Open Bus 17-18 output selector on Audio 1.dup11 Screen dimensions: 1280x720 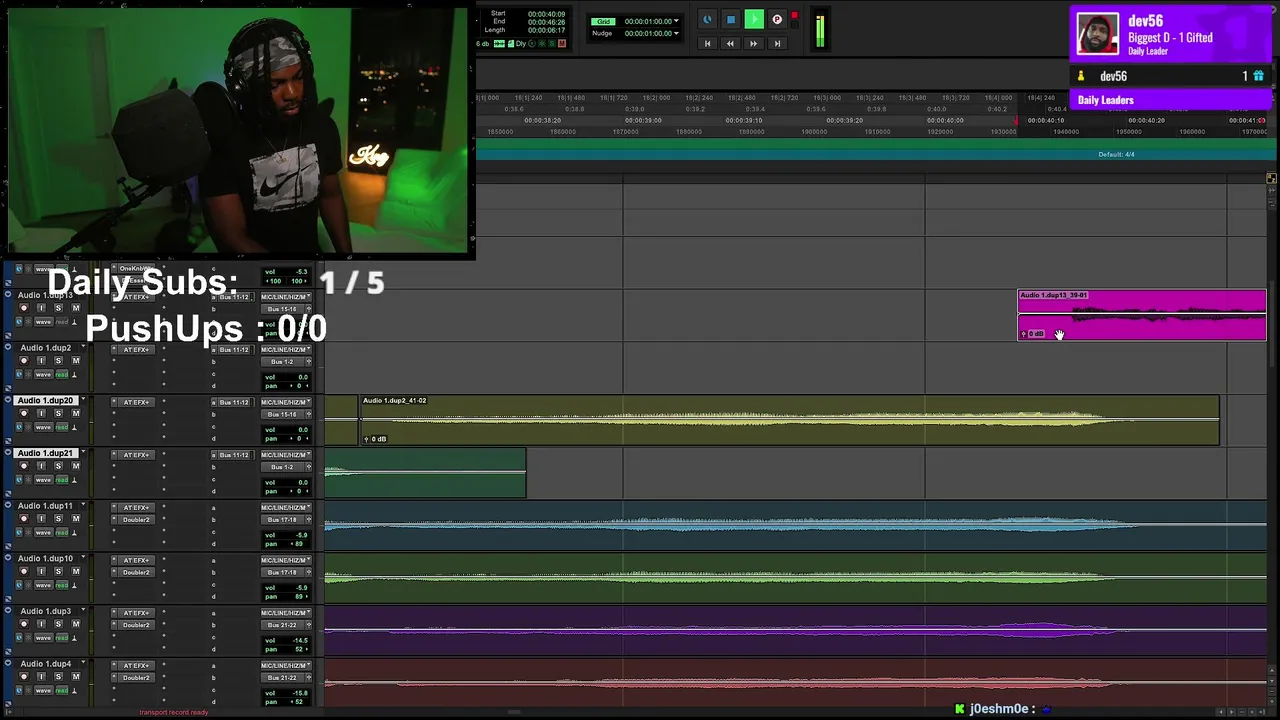[x=282, y=520]
